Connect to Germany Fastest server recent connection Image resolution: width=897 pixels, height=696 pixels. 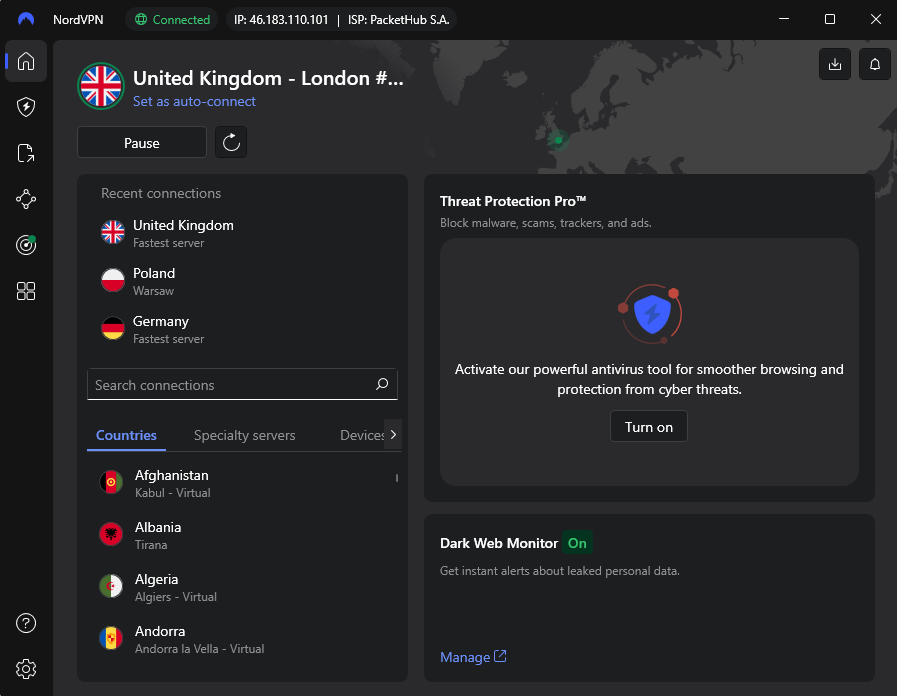[242, 329]
